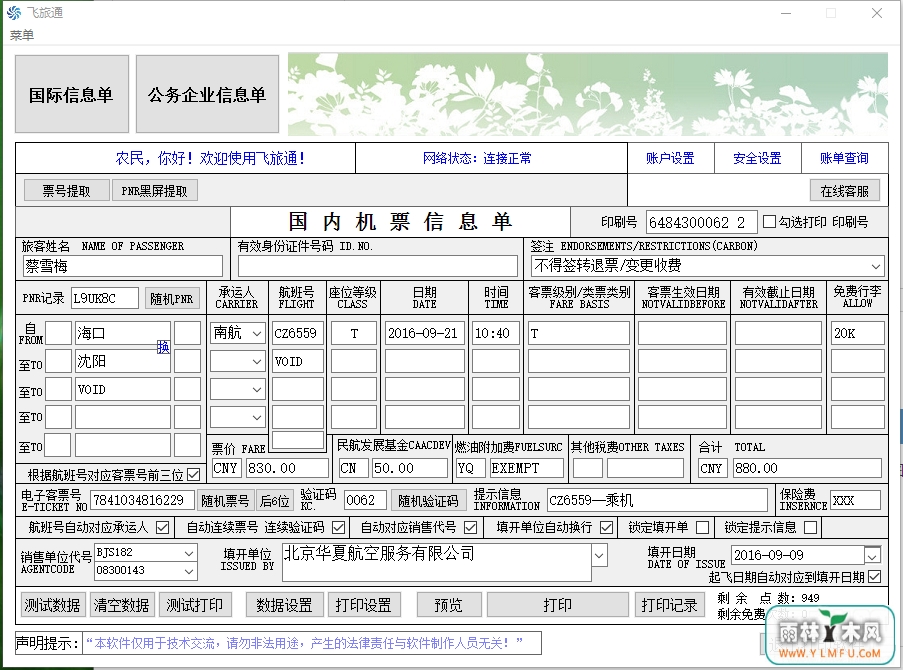Open 安全设置 page
Screen dimensions: 903x670
pos(757,158)
